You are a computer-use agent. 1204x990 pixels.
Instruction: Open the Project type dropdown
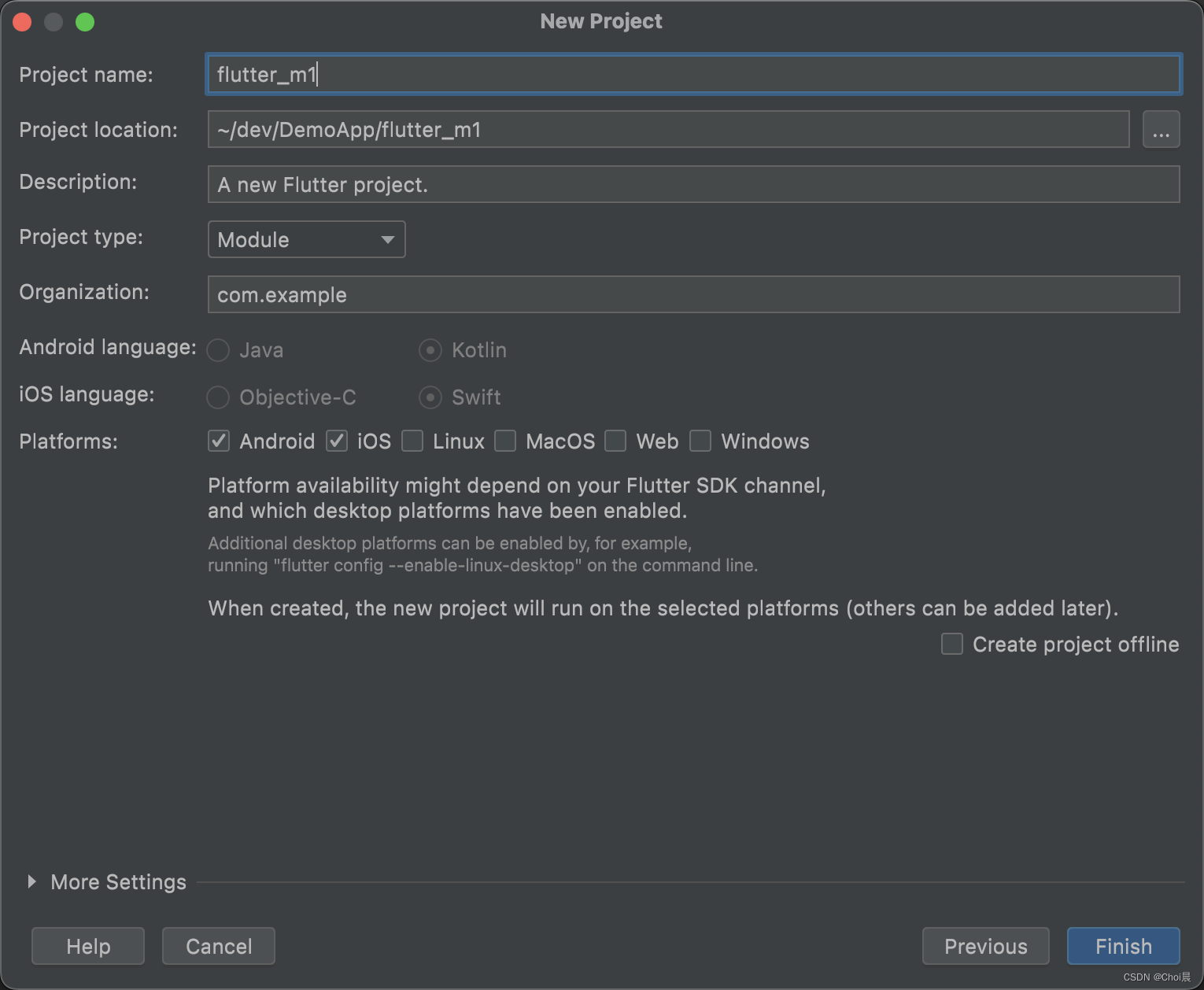pos(306,239)
